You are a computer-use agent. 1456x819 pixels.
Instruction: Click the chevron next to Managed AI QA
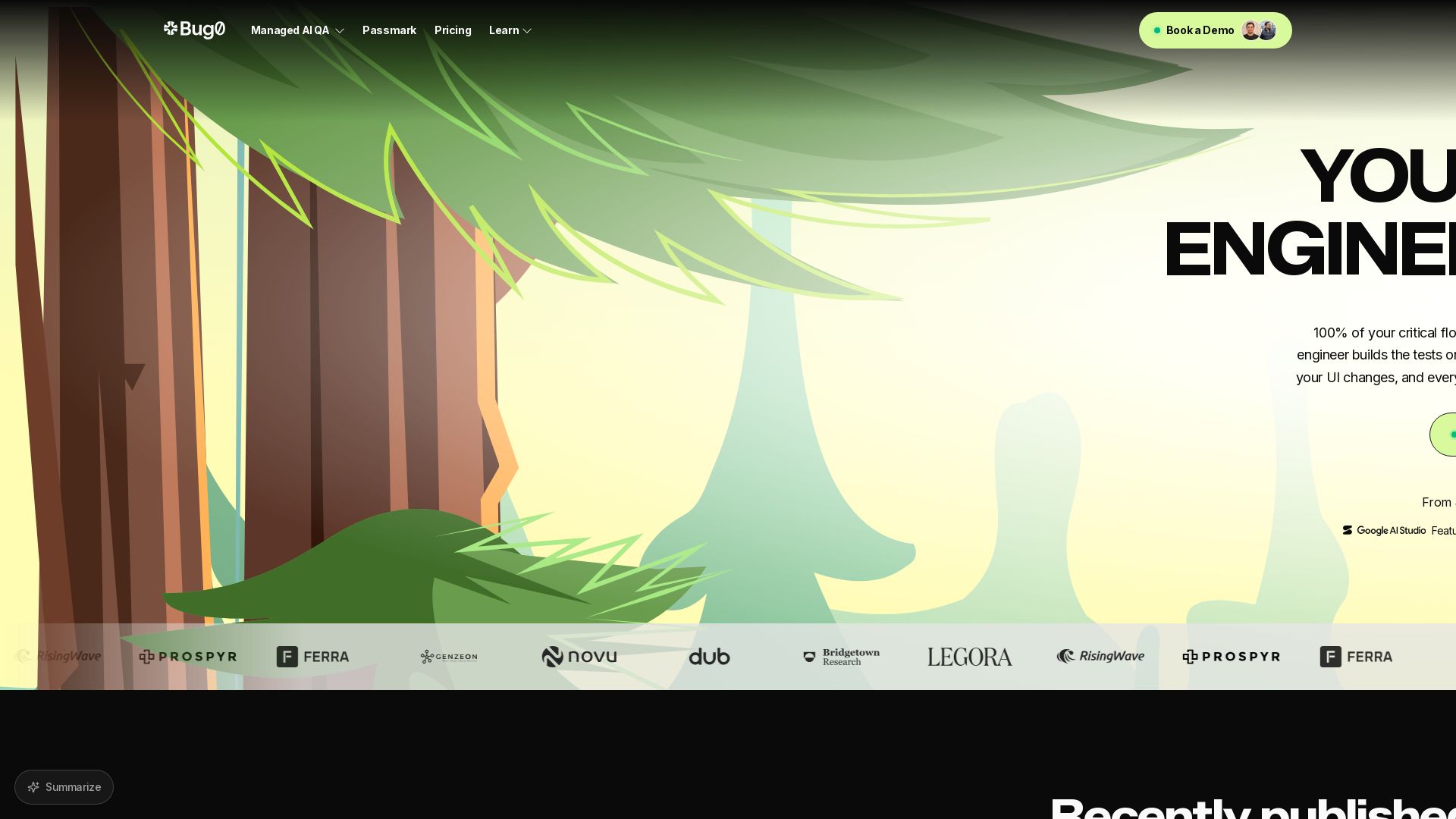coord(340,31)
